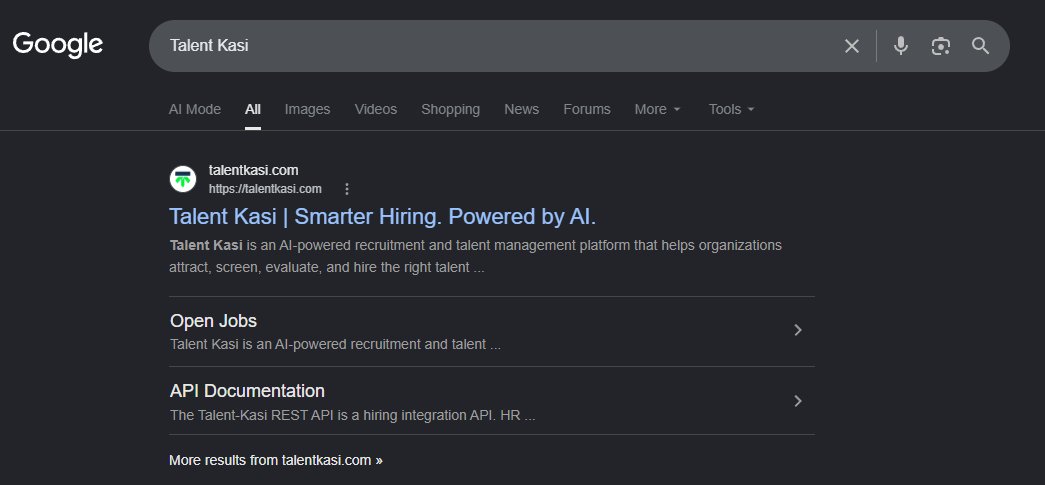Click the Google logo

pos(58,45)
